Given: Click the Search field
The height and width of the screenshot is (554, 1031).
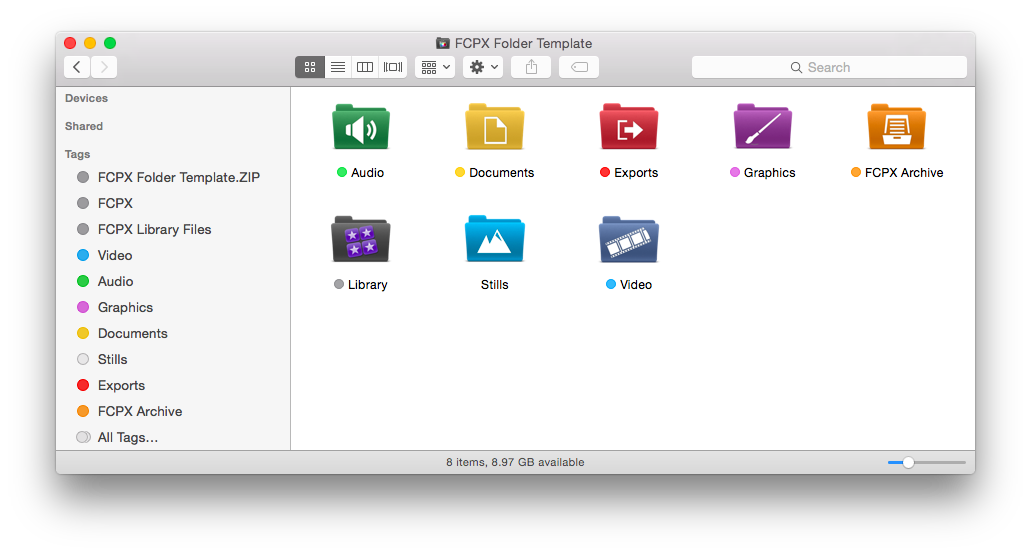Looking at the screenshot, I should pyautogui.click(x=829, y=67).
